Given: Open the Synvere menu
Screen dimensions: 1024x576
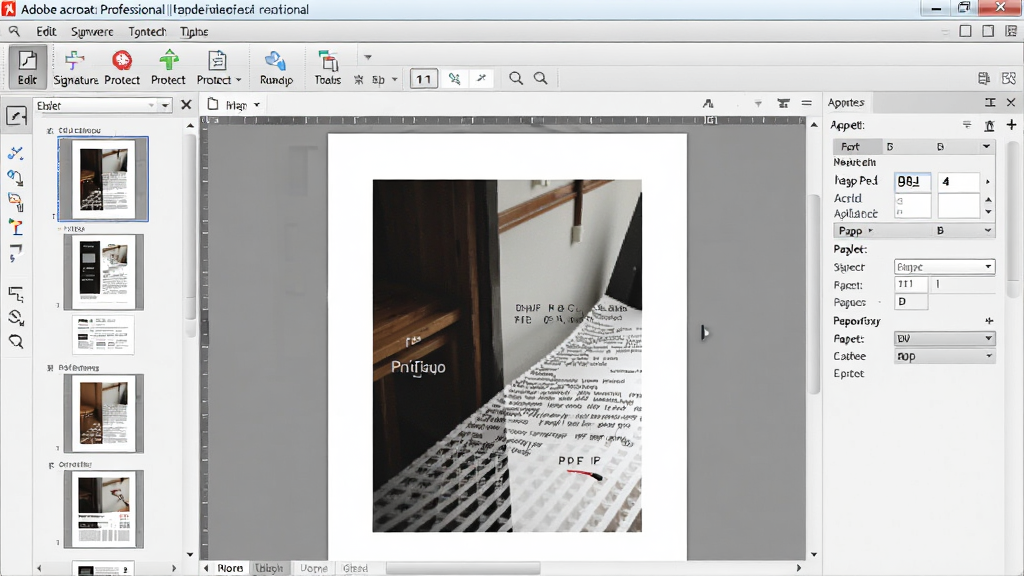Looking at the screenshot, I should coord(92,31).
